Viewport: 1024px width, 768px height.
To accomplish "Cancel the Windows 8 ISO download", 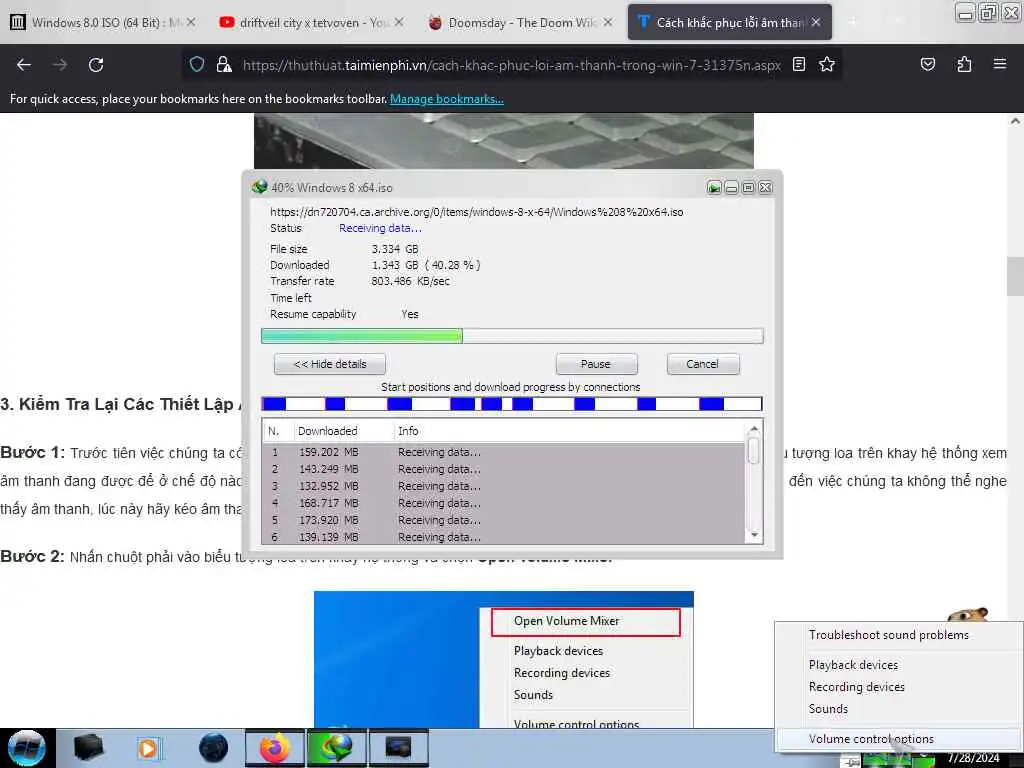I will pyautogui.click(x=703, y=364).
